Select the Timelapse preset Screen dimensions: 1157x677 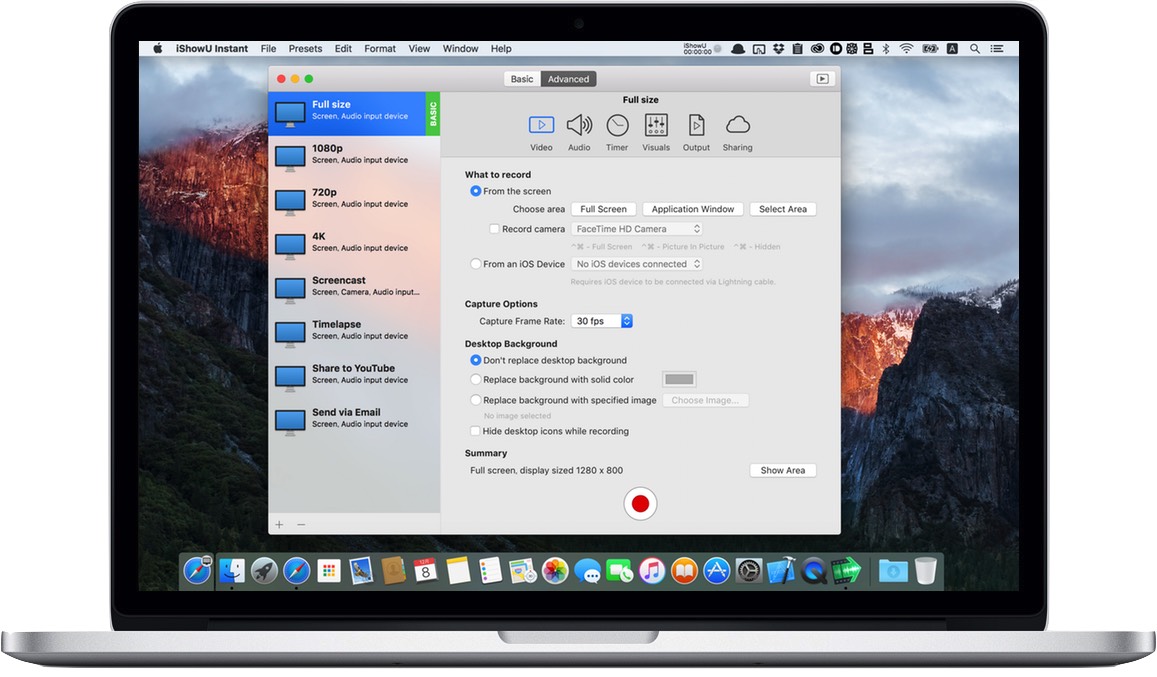354,333
